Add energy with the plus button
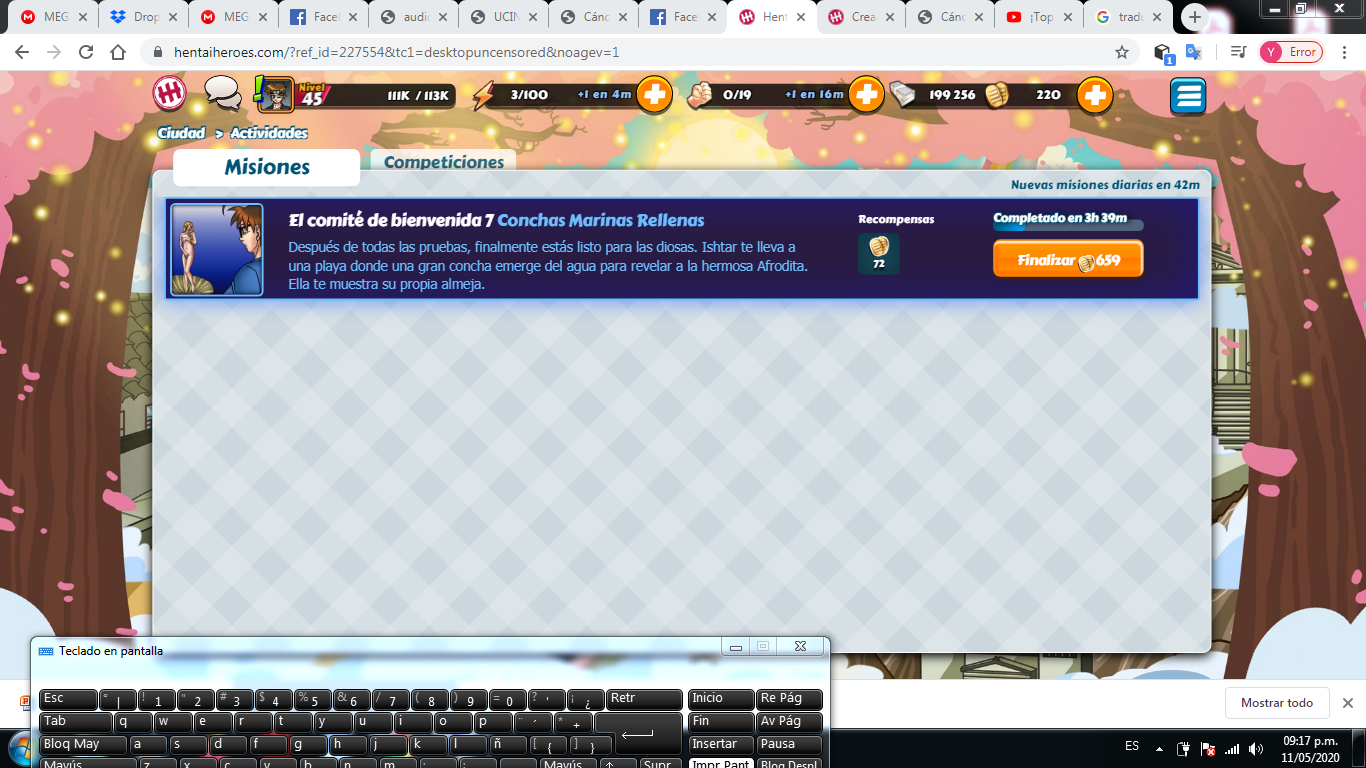The width and height of the screenshot is (1366, 768). (654, 95)
